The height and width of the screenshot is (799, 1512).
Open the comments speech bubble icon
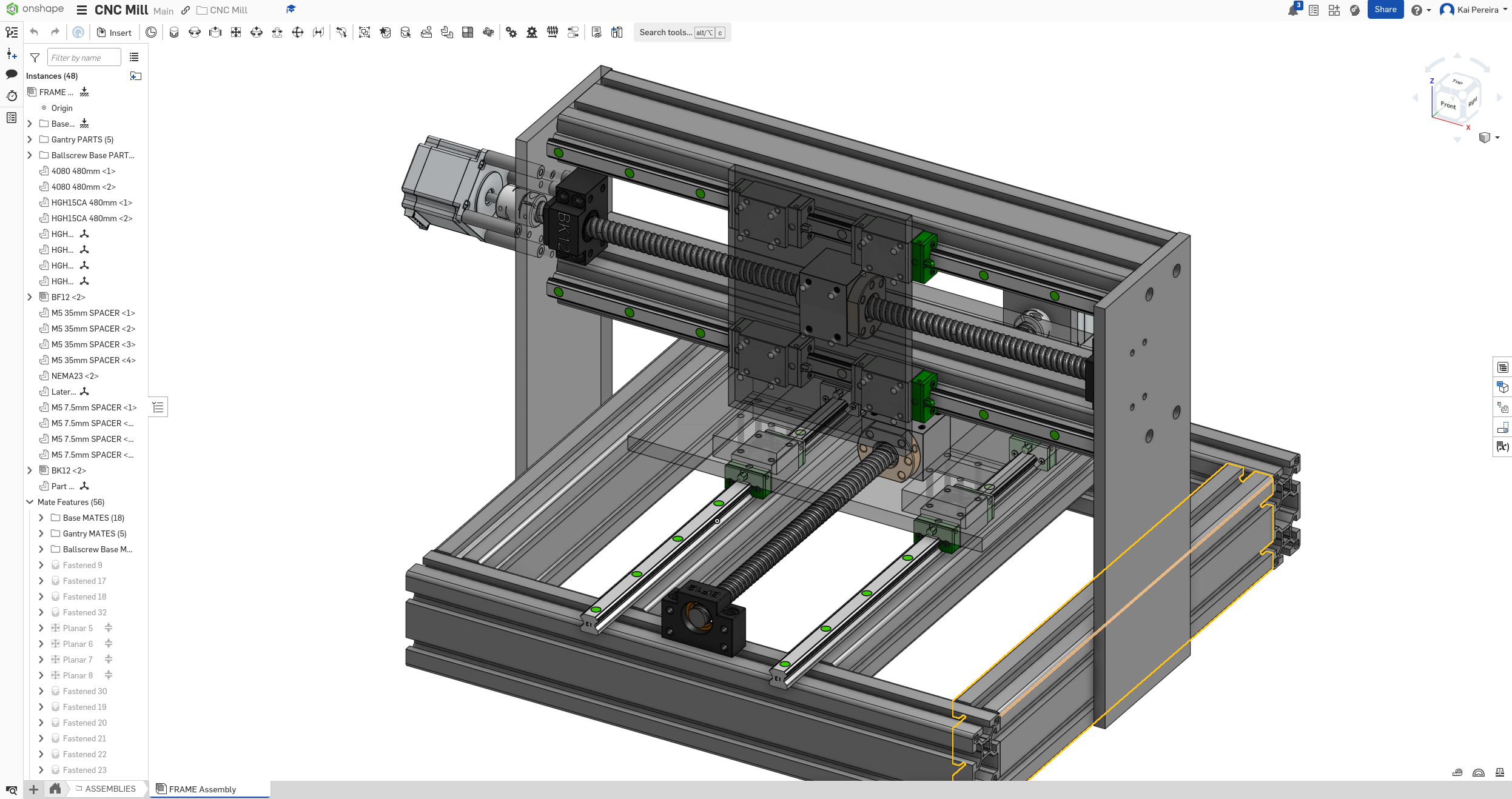tap(12, 75)
